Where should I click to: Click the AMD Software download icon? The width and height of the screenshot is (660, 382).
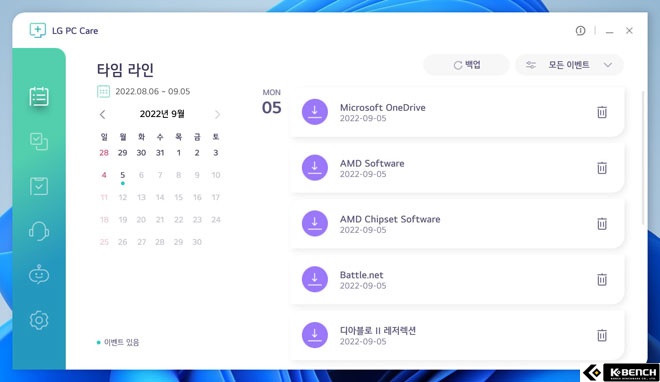click(x=315, y=167)
